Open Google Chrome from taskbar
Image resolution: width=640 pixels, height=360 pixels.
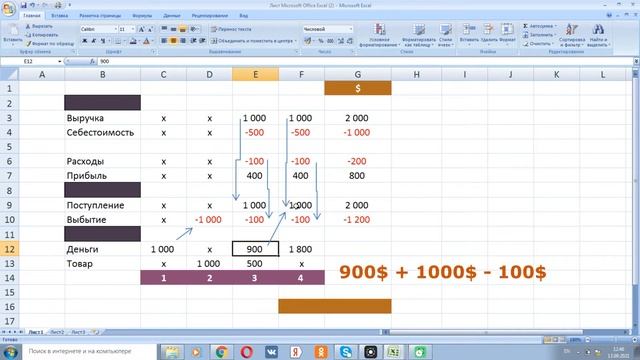click(x=222, y=351)
